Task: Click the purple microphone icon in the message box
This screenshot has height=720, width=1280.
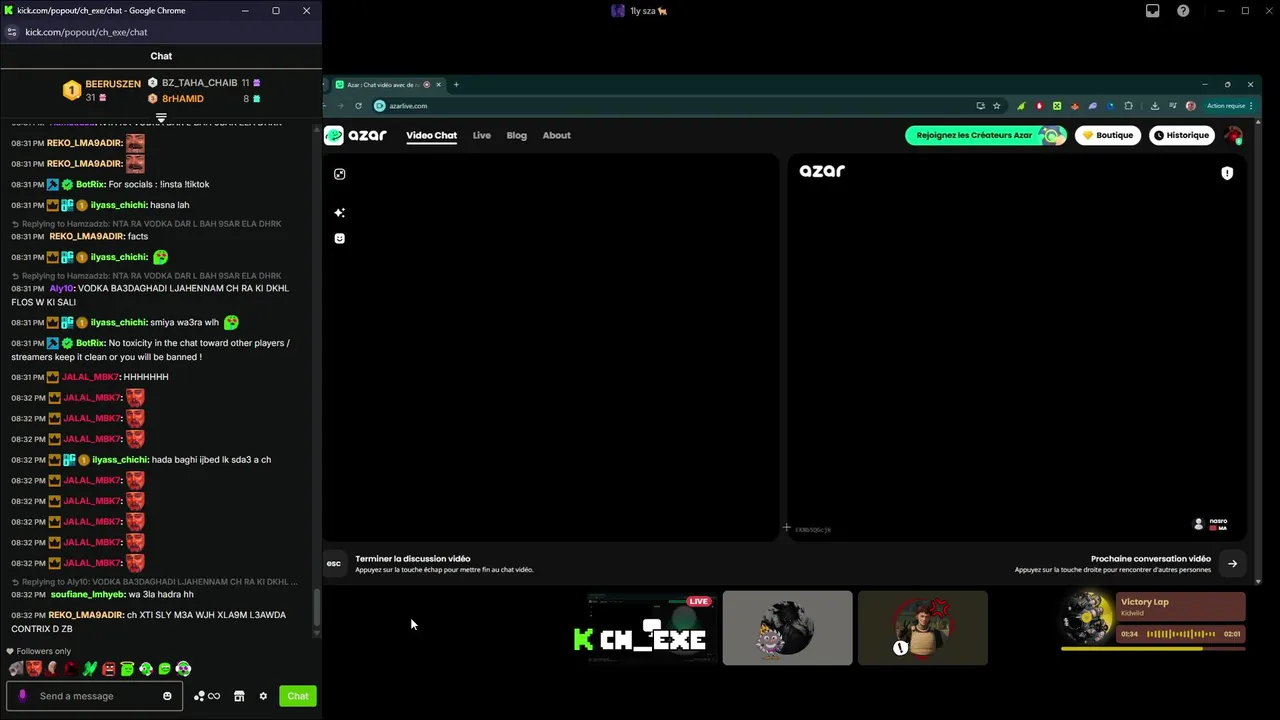Action: (23, 696)
